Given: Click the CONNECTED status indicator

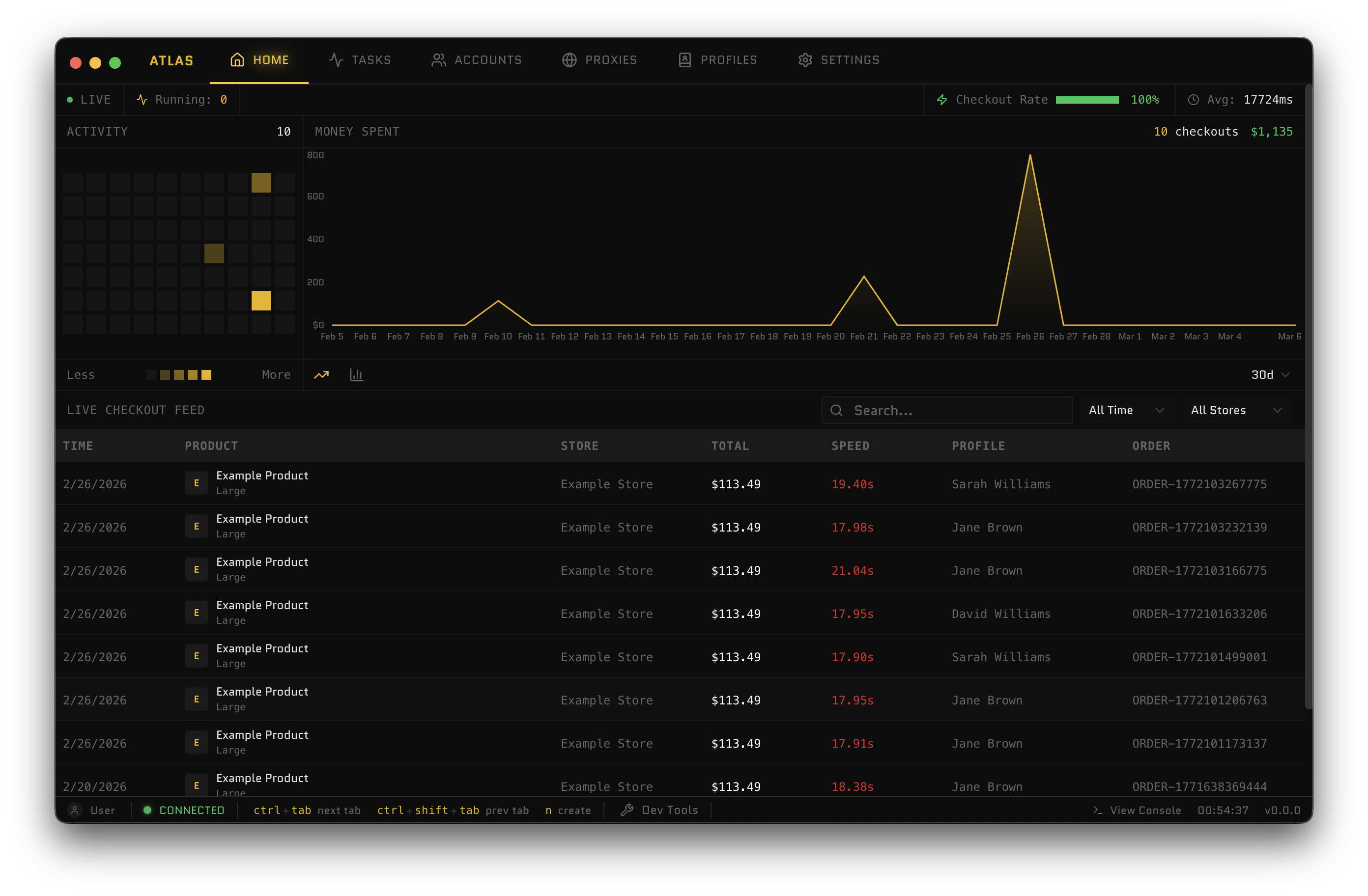Looking at the screenshot, I should coord(184,810).
